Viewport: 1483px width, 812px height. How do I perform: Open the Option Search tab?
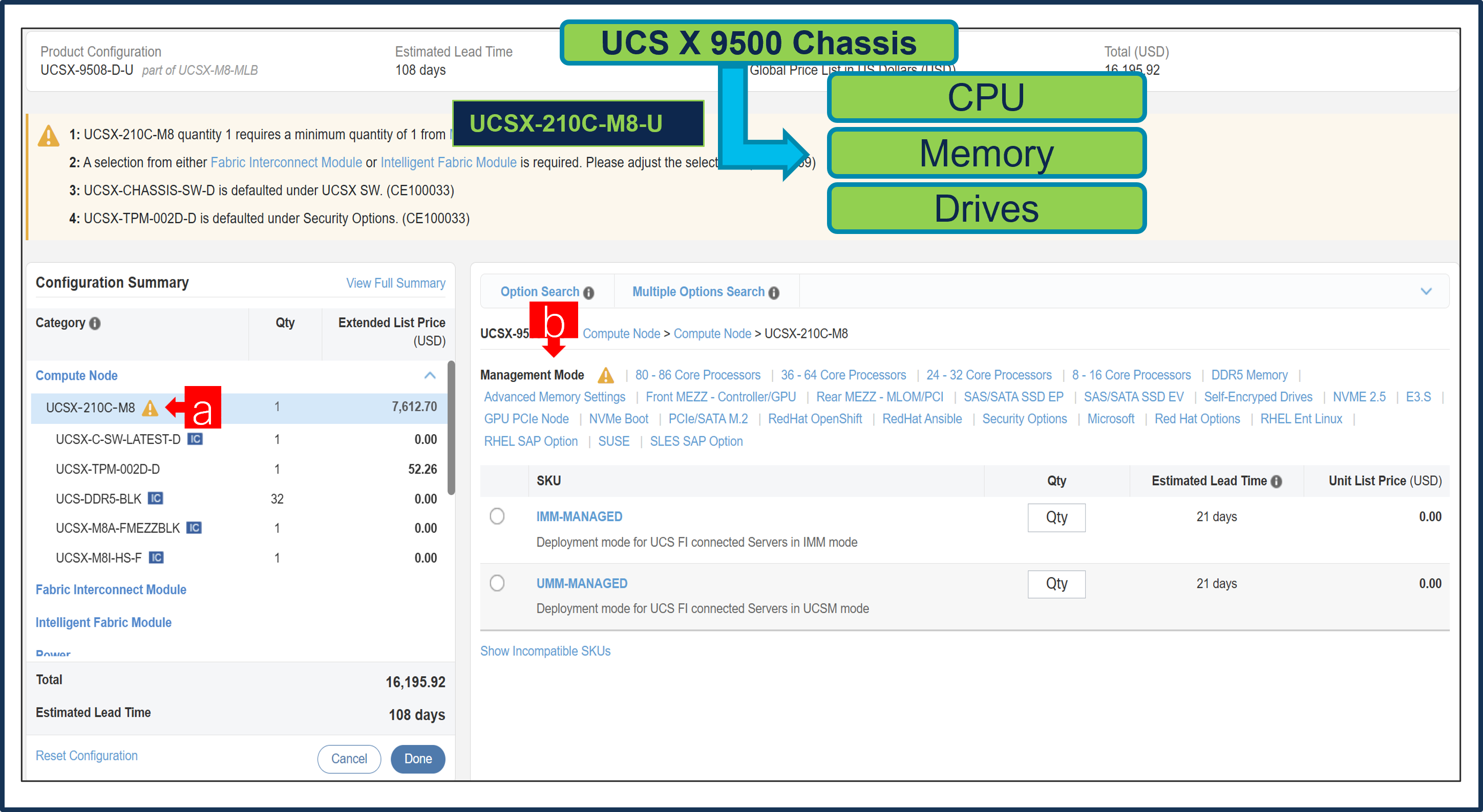539,292
